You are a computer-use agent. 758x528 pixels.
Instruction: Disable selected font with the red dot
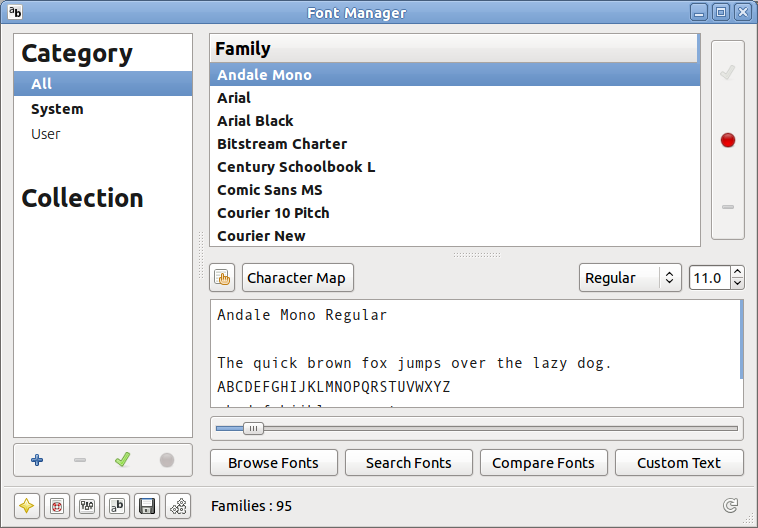tap(728, 140)
